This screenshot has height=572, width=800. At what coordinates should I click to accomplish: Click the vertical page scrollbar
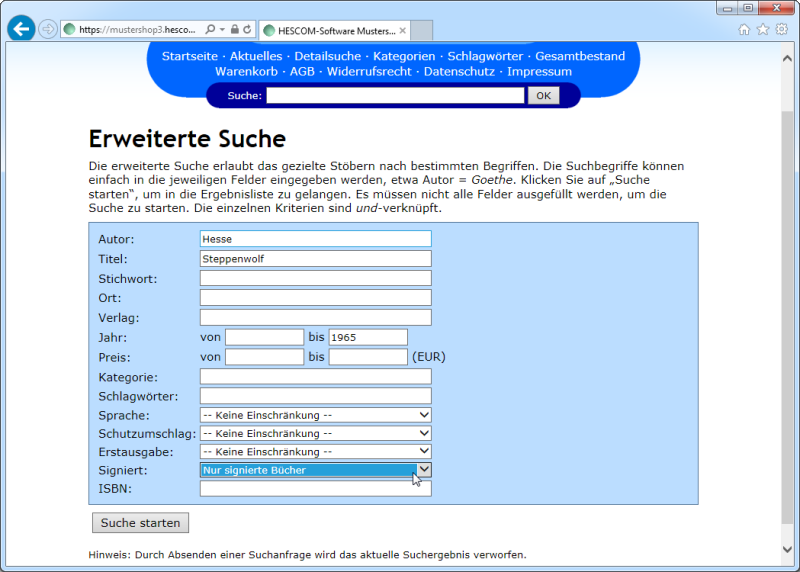(789, 300)
